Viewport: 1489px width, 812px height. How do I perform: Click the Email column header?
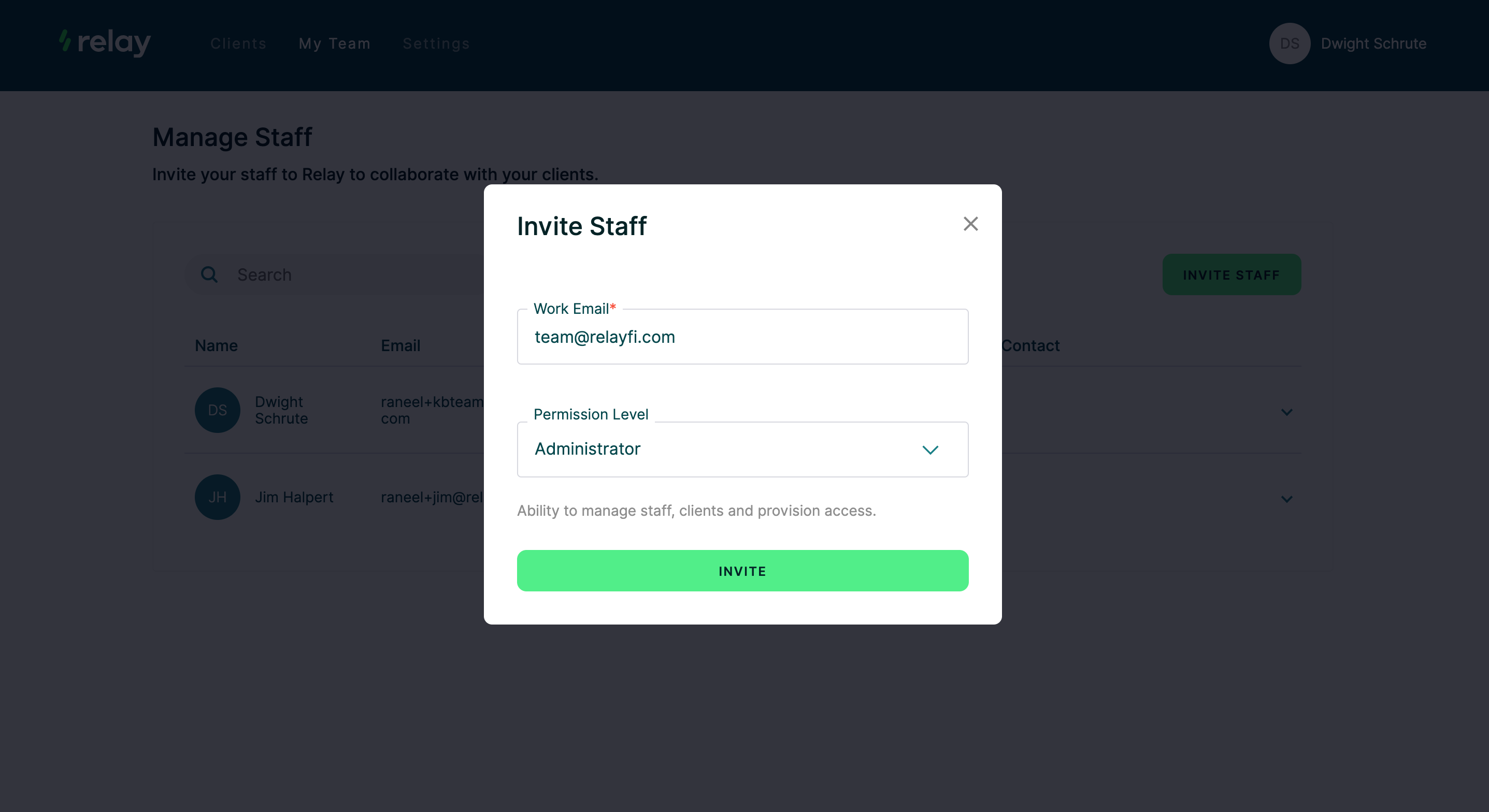pos(400,345)
